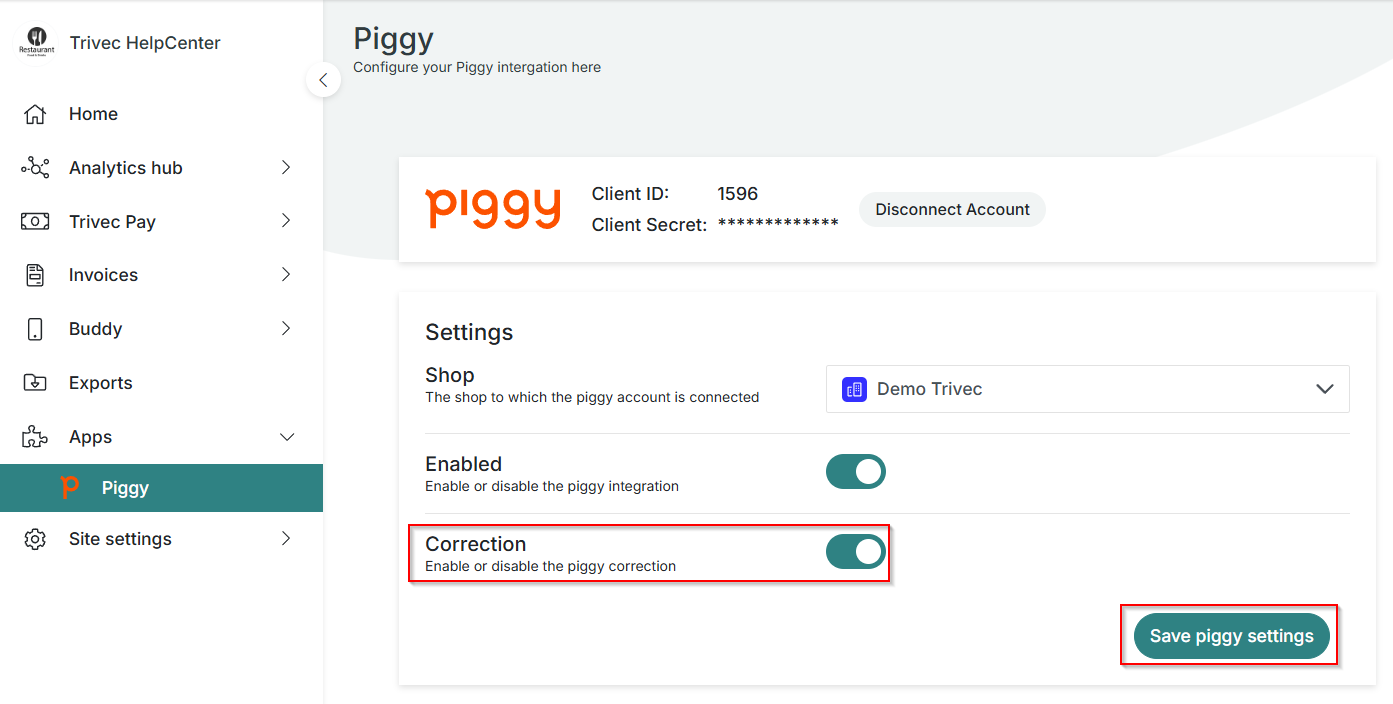Open the Shop dropdown showing Demo Trivec
Viewport: 1393px width, 704px height.
pos(1088,389)
